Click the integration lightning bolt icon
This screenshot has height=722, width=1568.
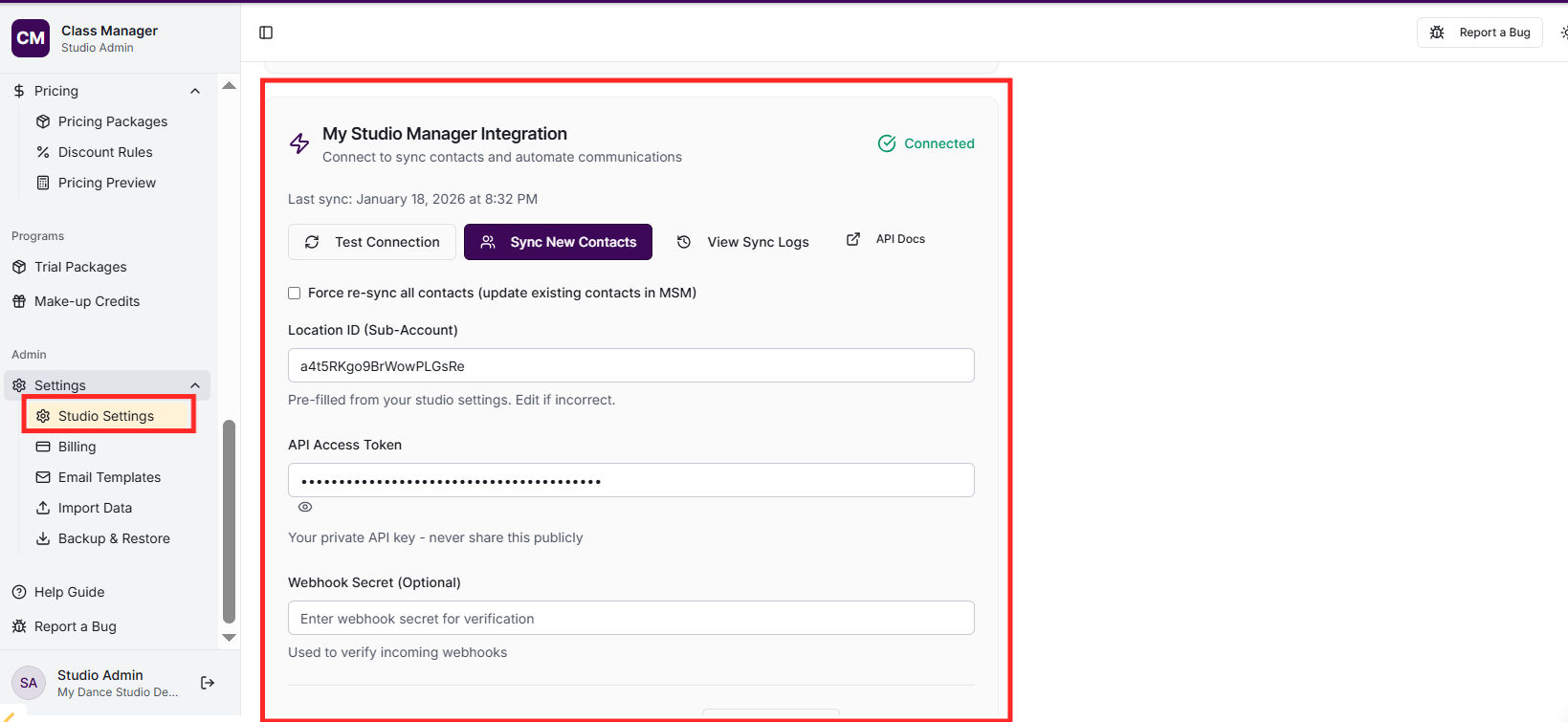[299, 143]
